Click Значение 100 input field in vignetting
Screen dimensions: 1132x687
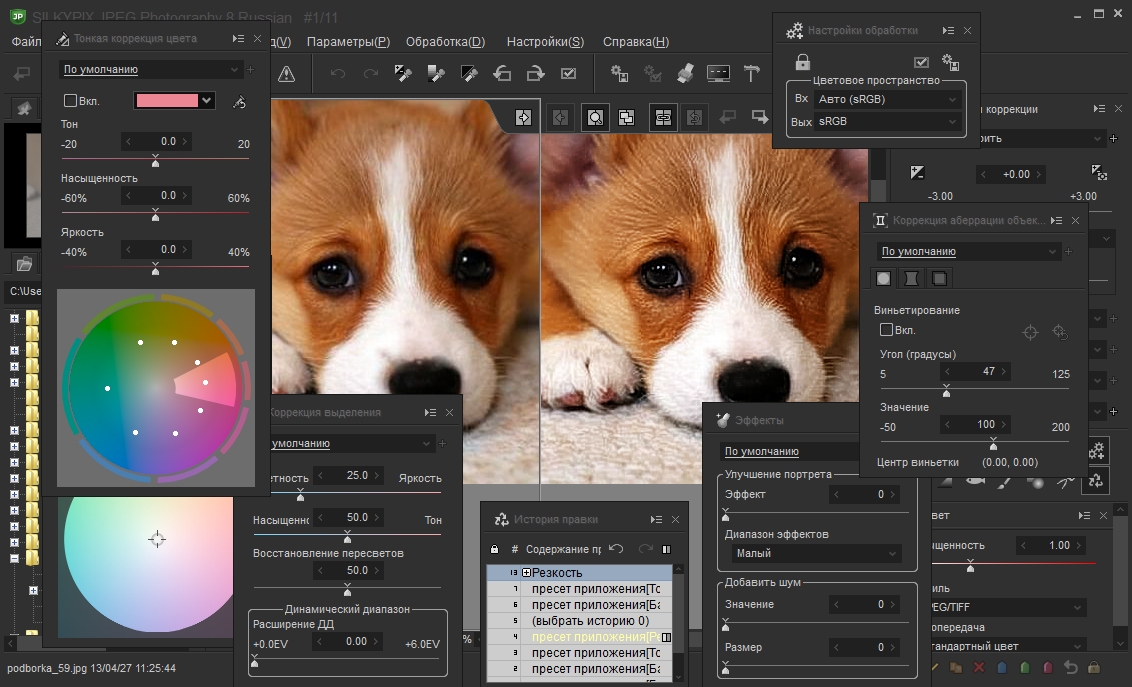coord(977,424)
